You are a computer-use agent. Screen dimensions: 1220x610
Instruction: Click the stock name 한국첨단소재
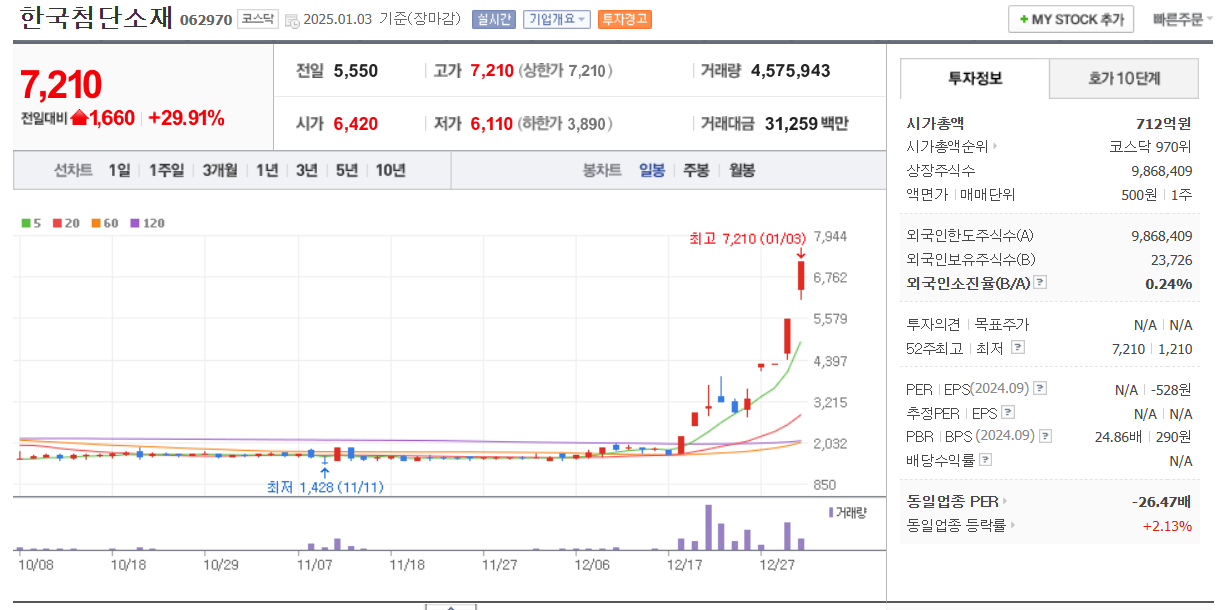(96, 18)
